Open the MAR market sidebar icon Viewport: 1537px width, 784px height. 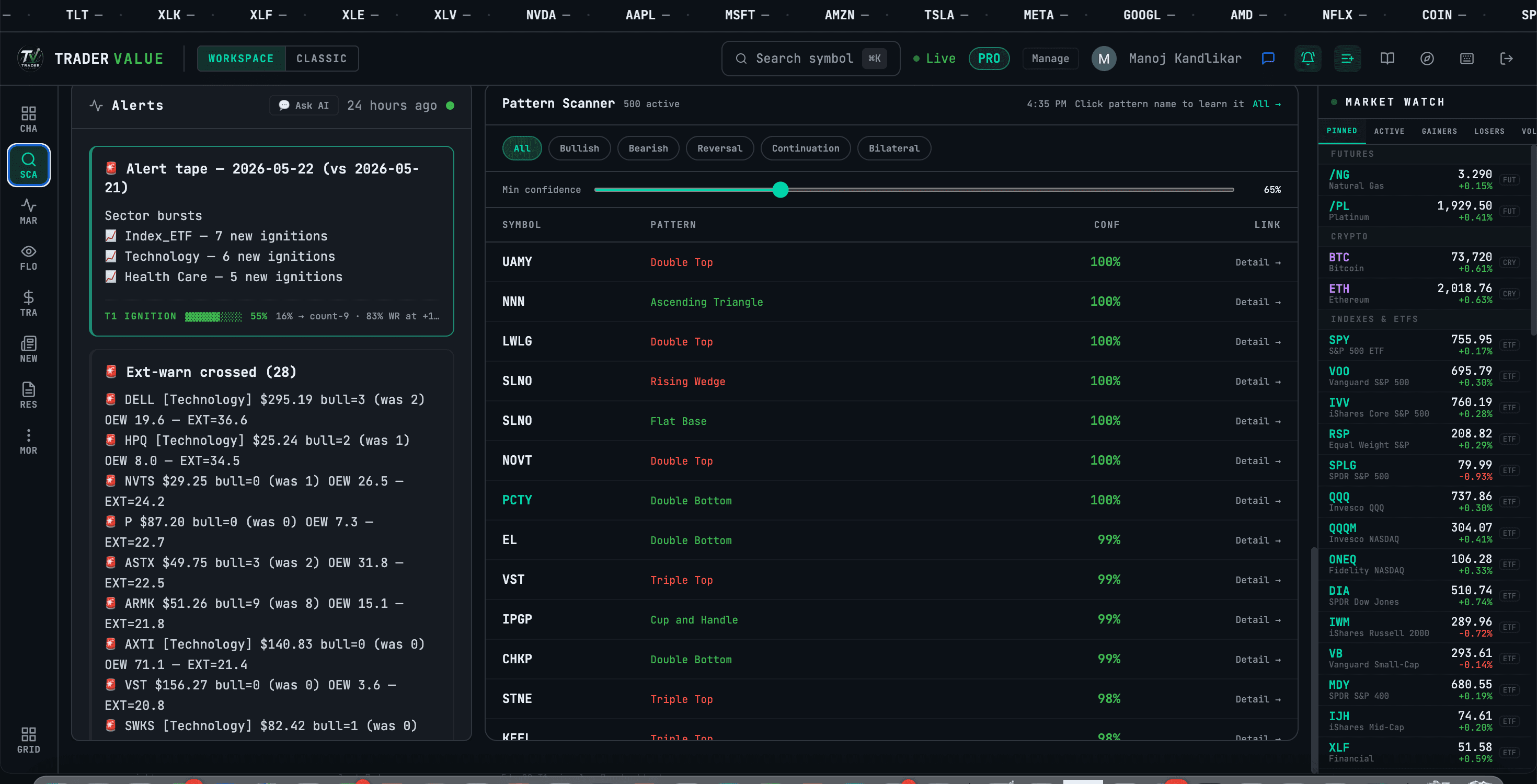coord(28,211)
